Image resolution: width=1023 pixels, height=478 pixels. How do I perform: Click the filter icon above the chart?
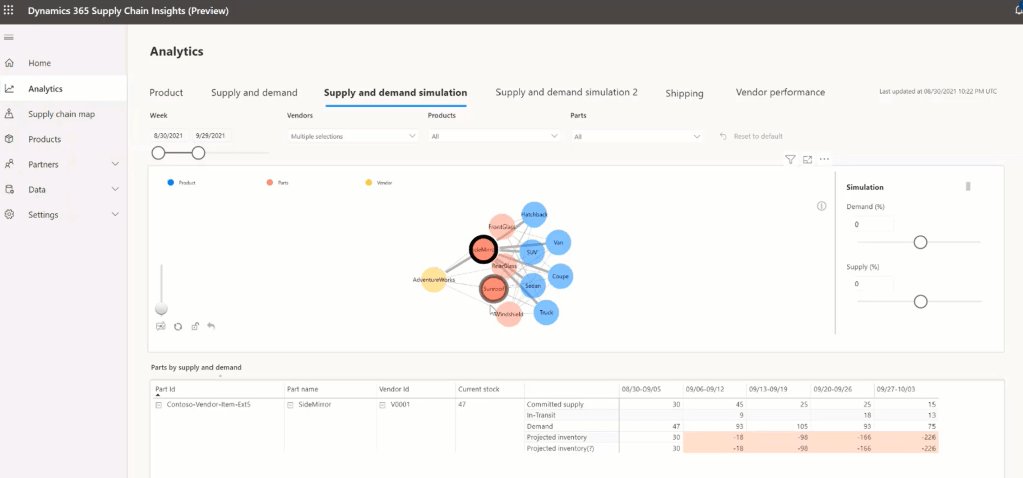(x=790, y=159)
